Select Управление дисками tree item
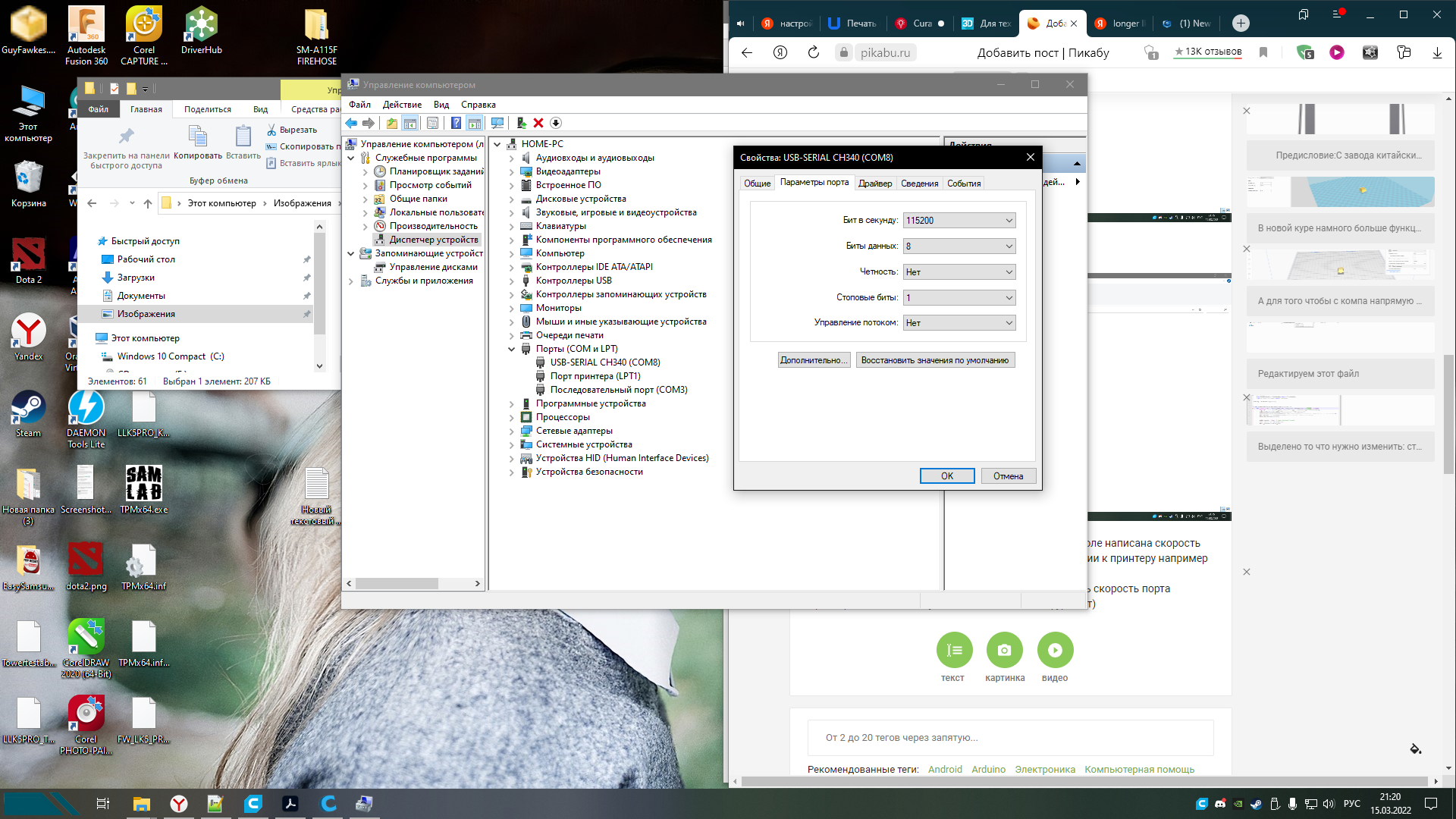 (x=433, y=267)
